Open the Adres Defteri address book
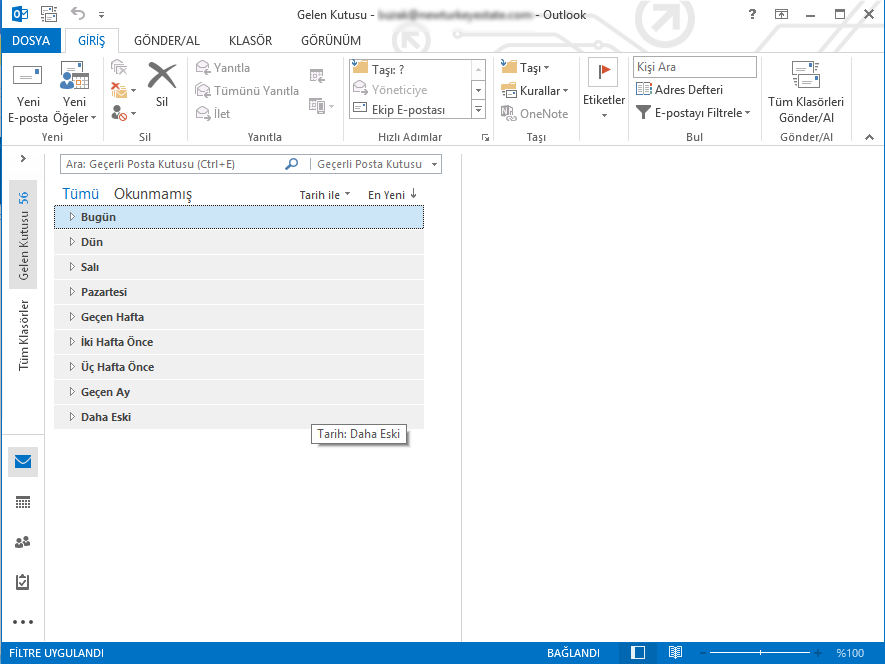885x664 pixels. (x=679, y=90)
